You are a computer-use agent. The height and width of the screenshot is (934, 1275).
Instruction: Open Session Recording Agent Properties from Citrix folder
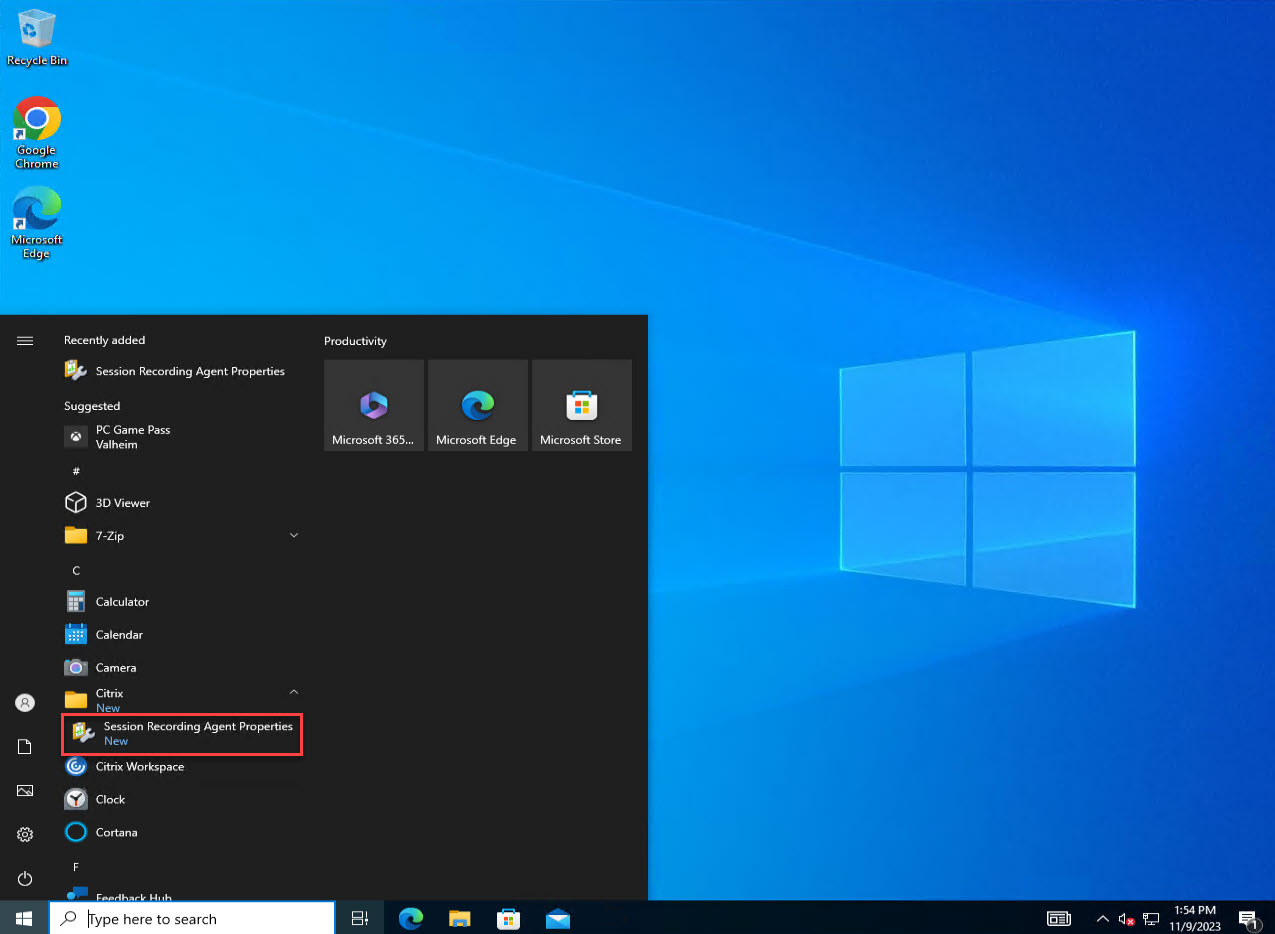click(181, 733)
